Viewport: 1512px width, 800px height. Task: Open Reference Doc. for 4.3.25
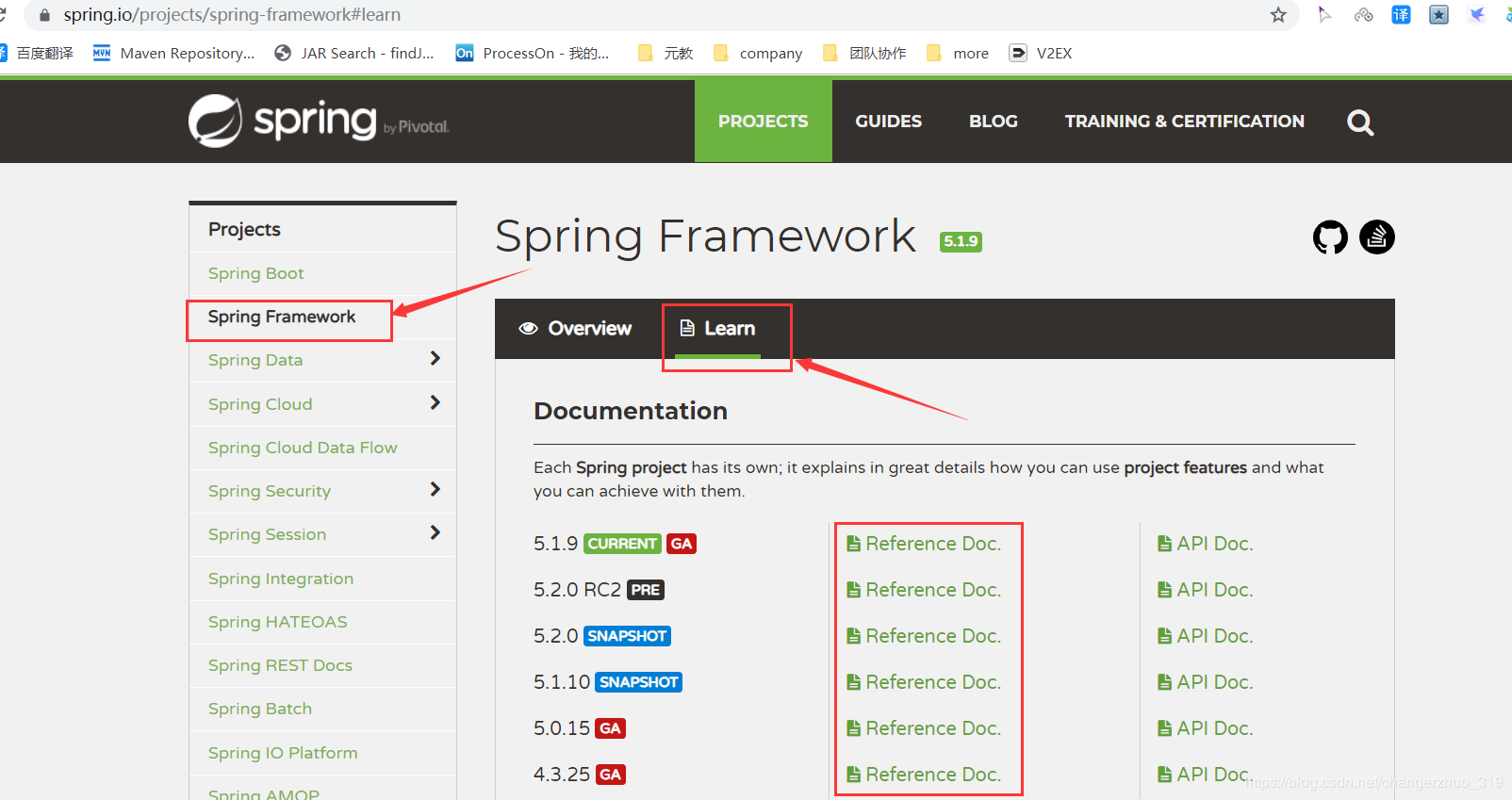tap(924, 775)
